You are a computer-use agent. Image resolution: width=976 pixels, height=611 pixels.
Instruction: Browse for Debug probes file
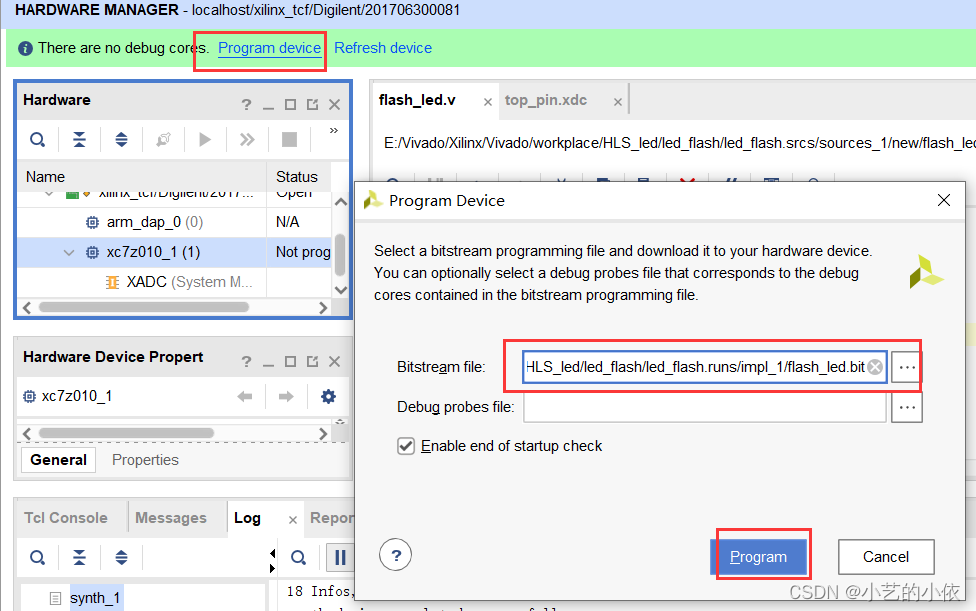tap(907, 408)
